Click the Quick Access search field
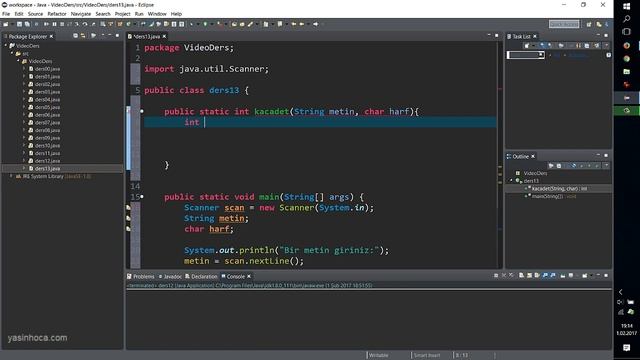 [x=564, y=24]
